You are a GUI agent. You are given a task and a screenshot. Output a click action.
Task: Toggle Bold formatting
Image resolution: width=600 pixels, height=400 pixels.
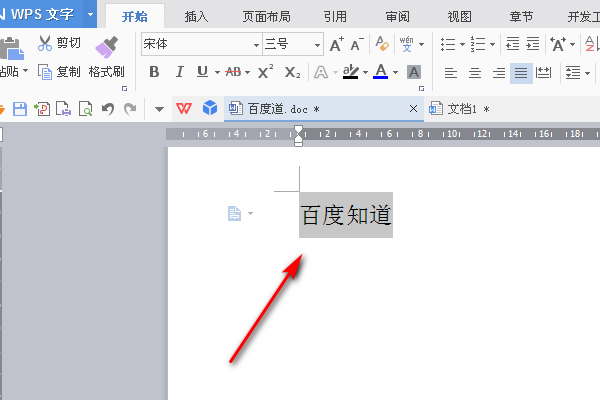[x=154, y=72]
